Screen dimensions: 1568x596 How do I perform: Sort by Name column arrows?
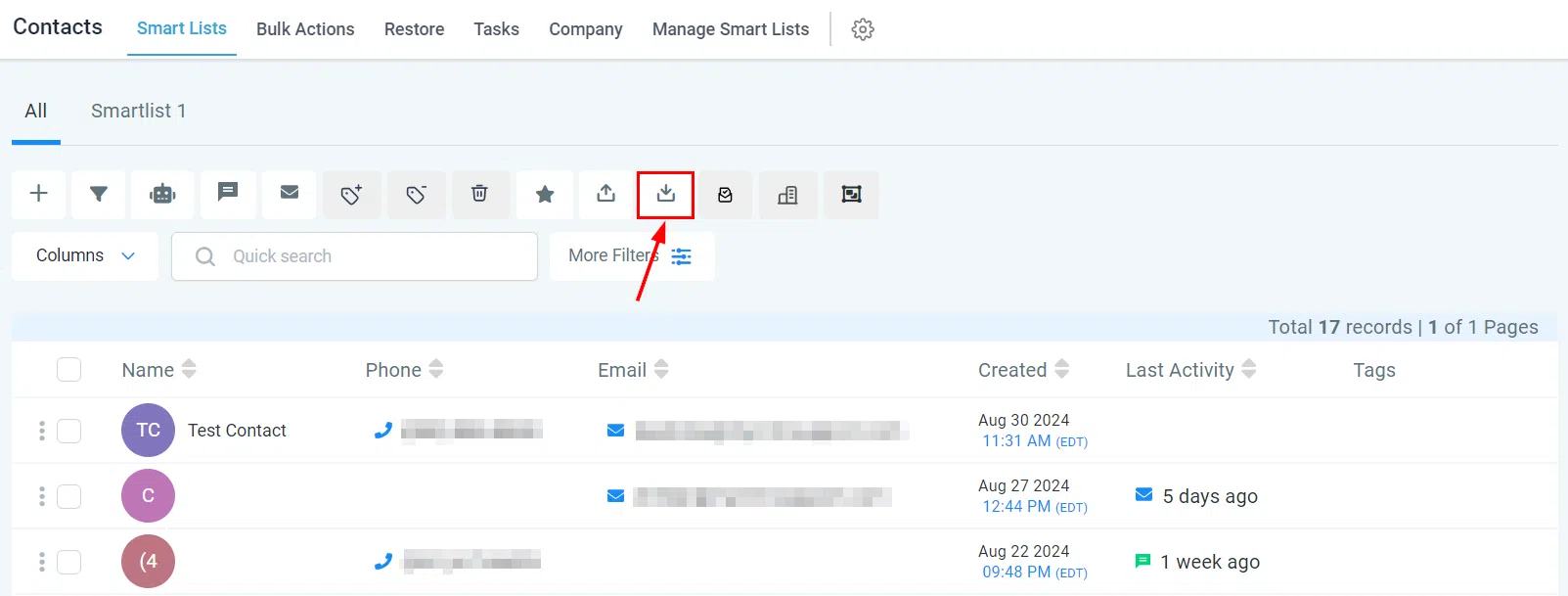189,369
